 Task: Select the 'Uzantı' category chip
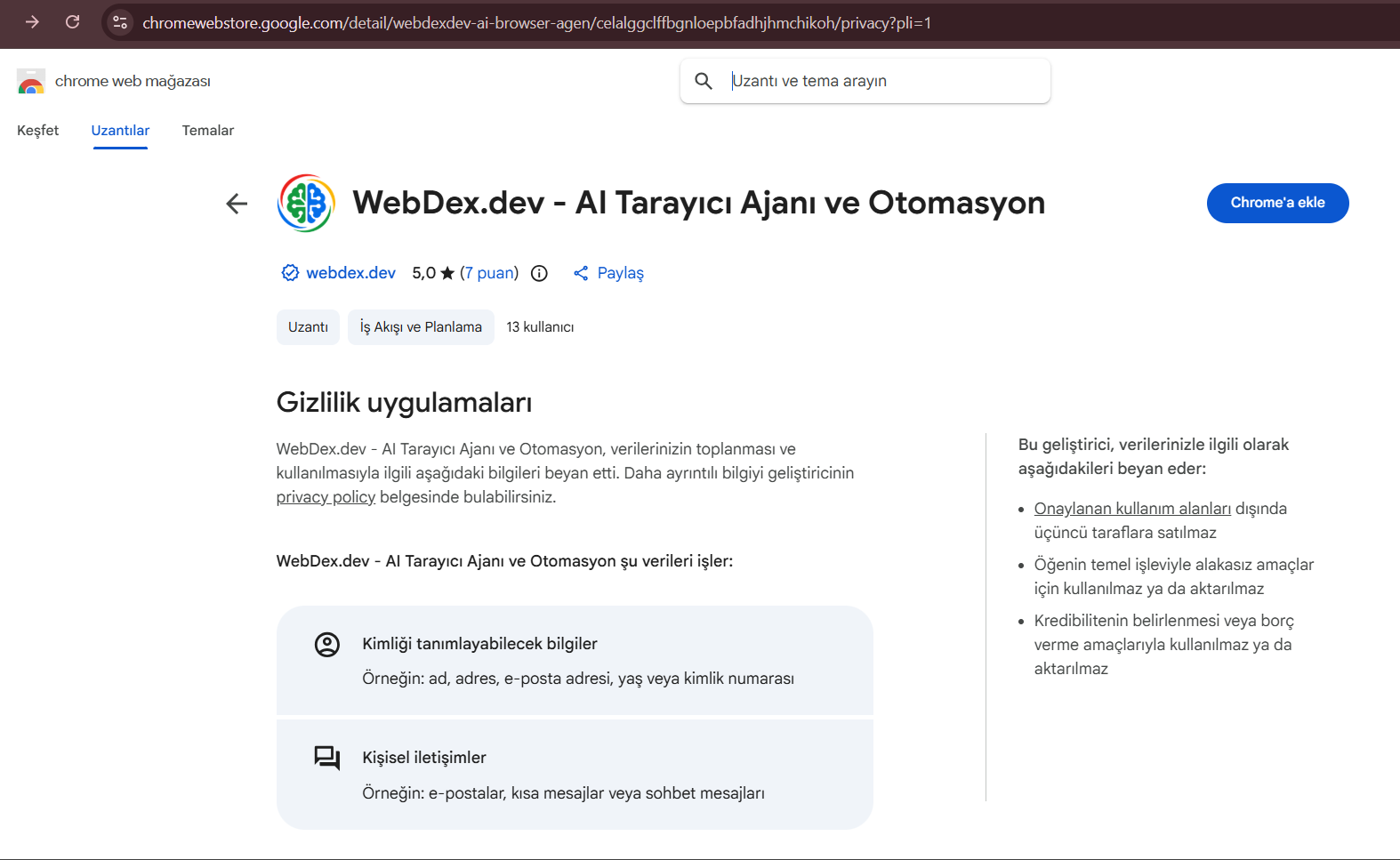pyautogui.click(x=308, y=327)
